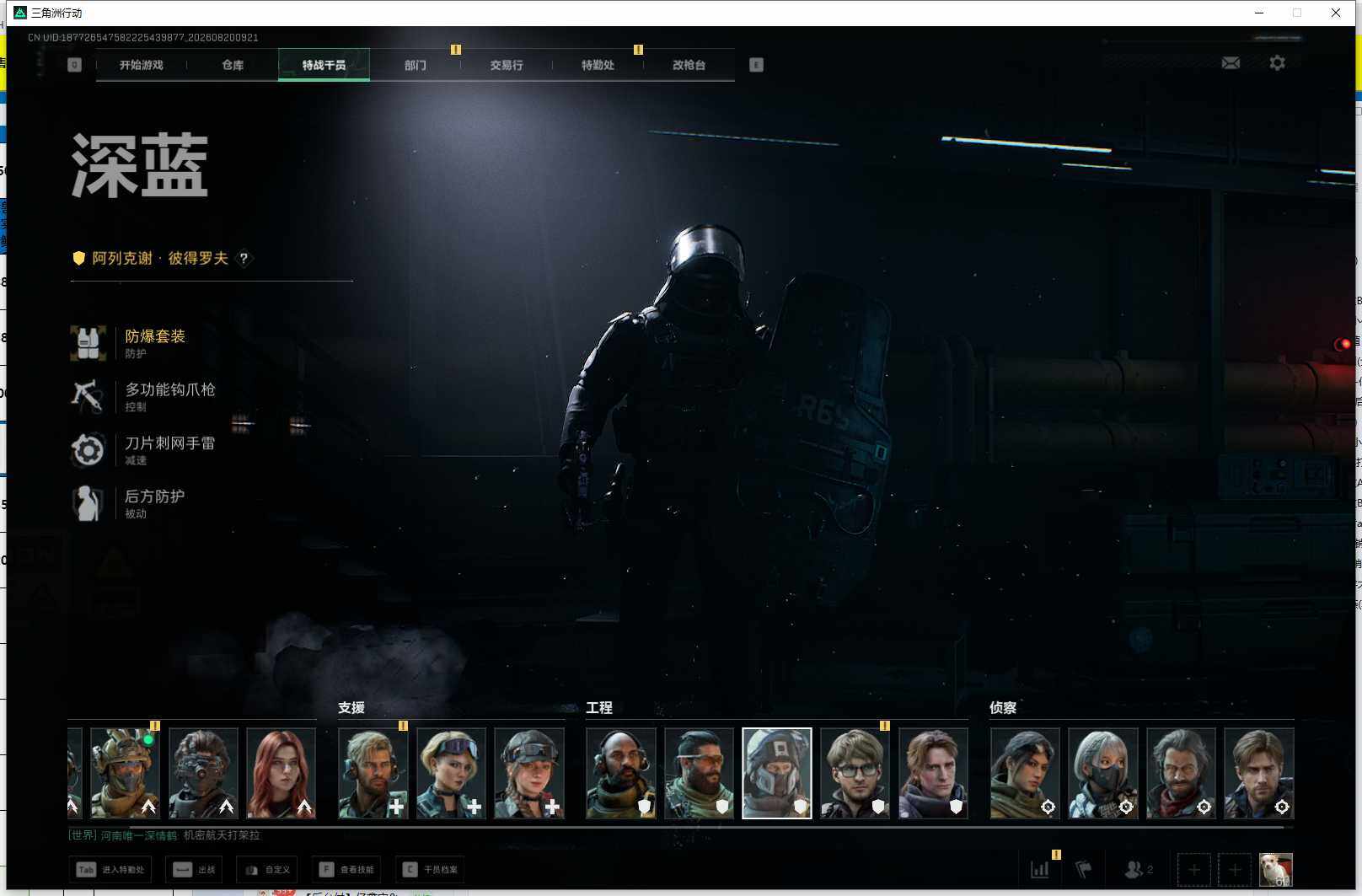Go to the 部门 tab

tap(415, 65)
